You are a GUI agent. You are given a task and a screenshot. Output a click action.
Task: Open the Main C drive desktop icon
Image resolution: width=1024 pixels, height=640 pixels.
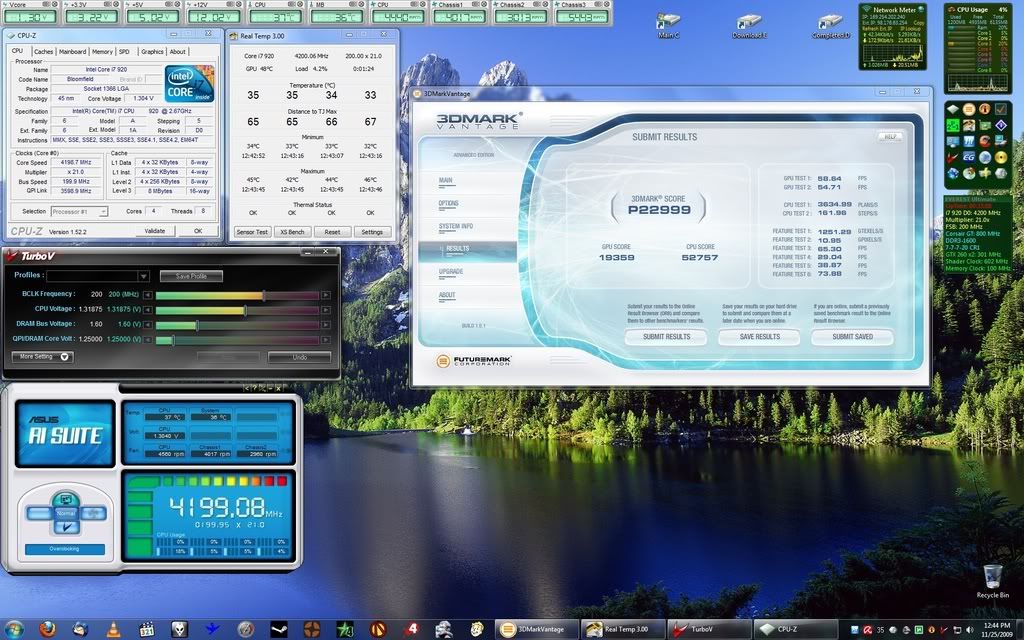[668, 25]
